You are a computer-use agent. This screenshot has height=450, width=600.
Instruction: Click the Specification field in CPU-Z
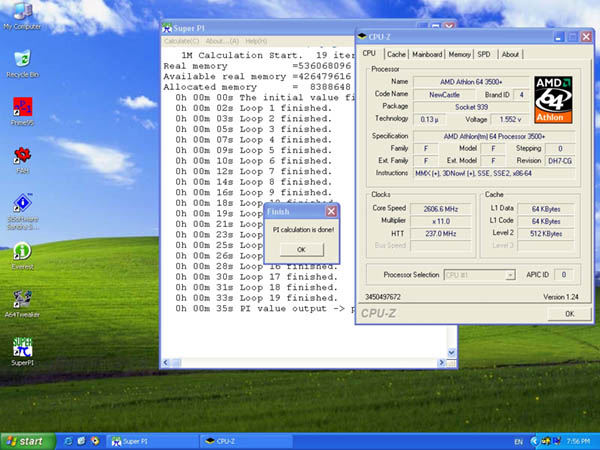click(494, 136)
